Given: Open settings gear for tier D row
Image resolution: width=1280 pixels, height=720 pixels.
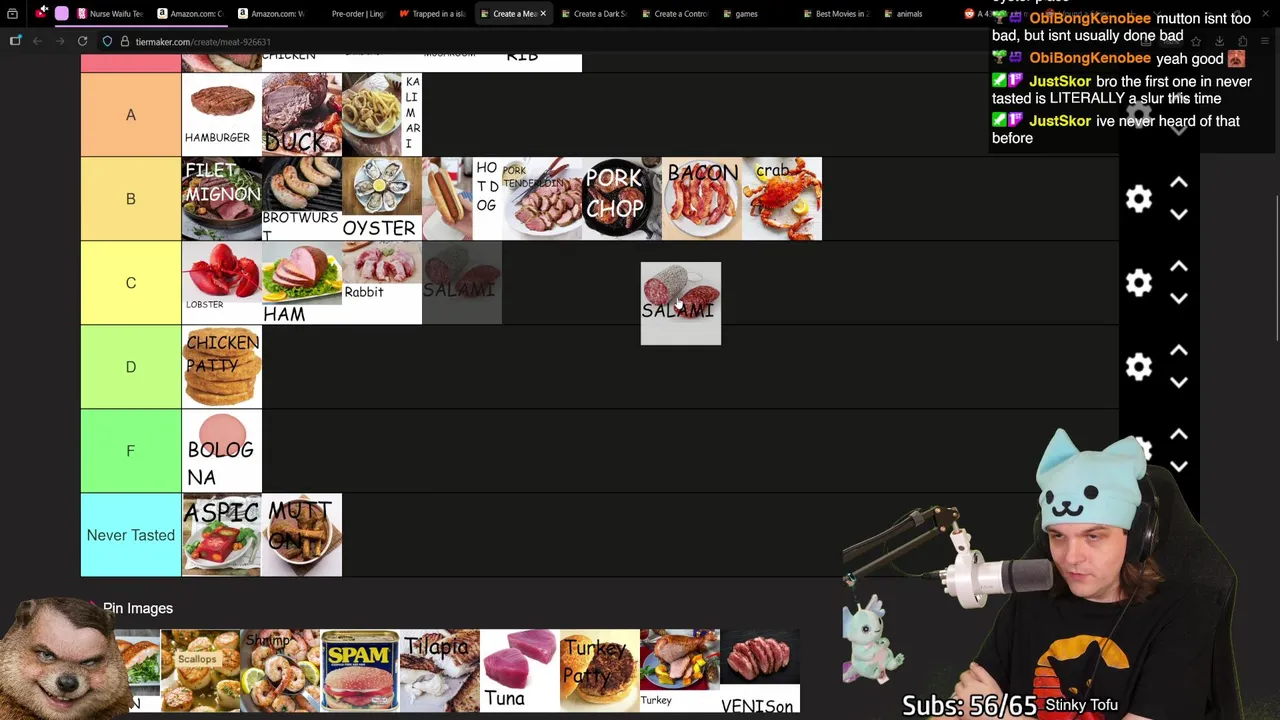Looking at the screenshot, I should coord(1139,367).
